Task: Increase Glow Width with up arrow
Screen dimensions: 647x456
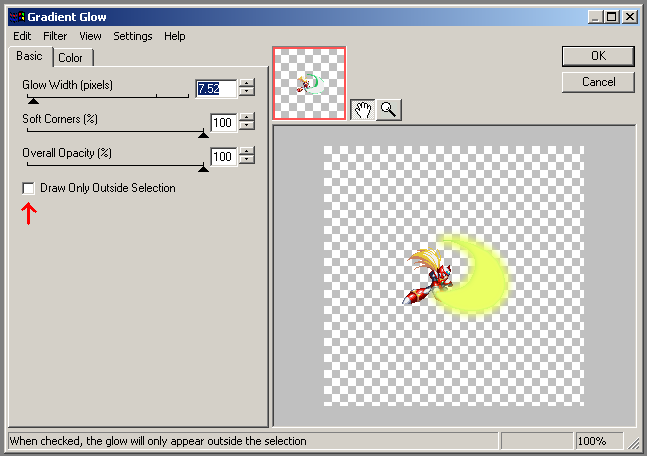Action: pos(247,83)
